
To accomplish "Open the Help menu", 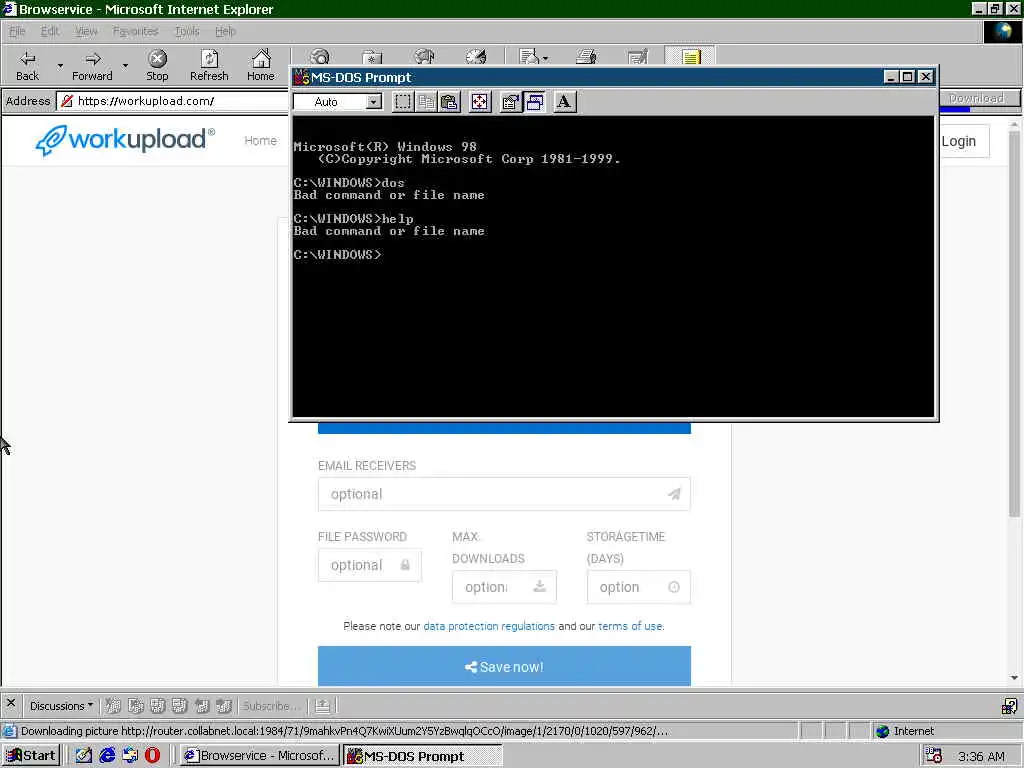I will click(225, 31).
